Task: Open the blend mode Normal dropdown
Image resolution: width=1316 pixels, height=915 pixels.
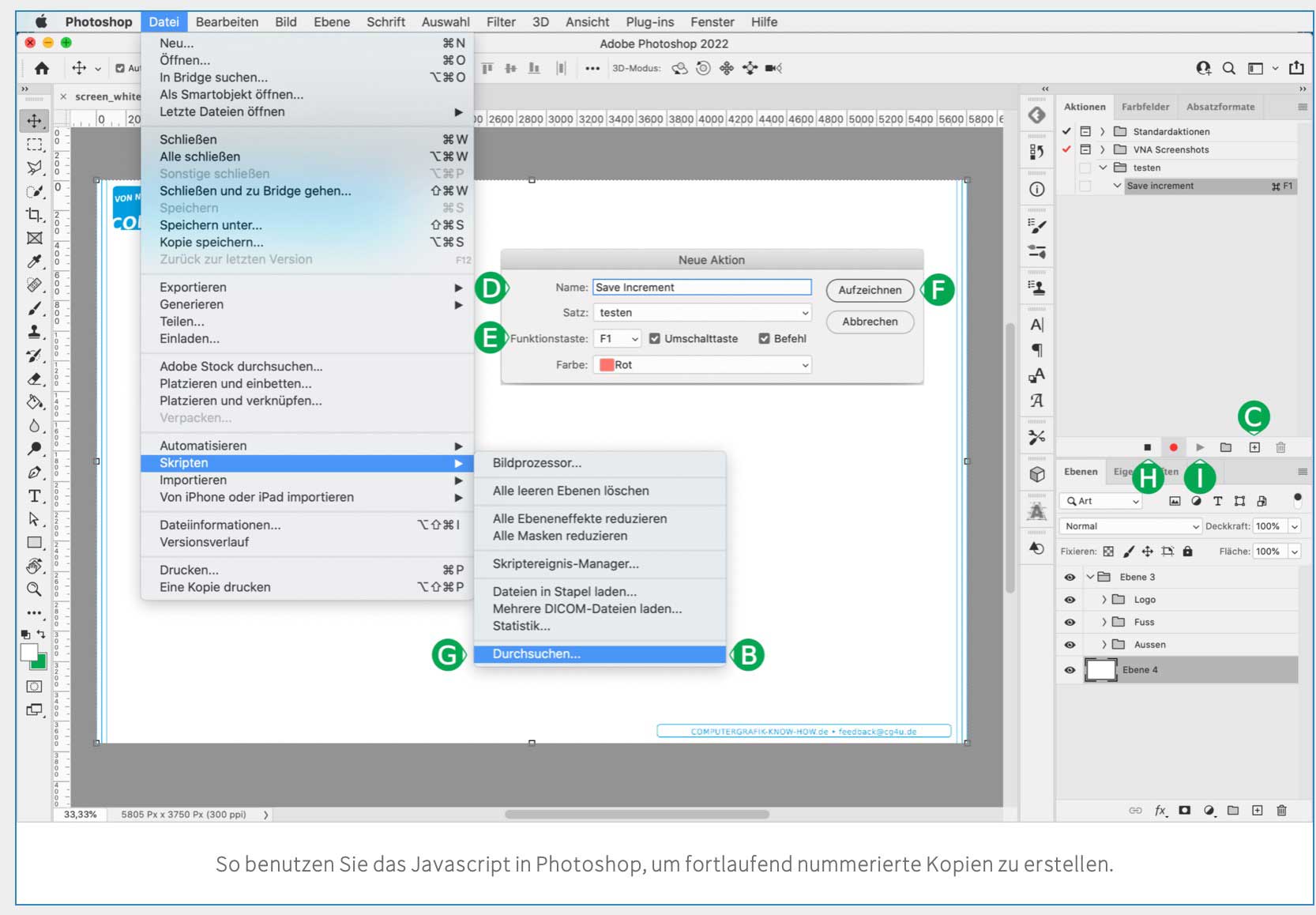Action: pos(1130,526)
